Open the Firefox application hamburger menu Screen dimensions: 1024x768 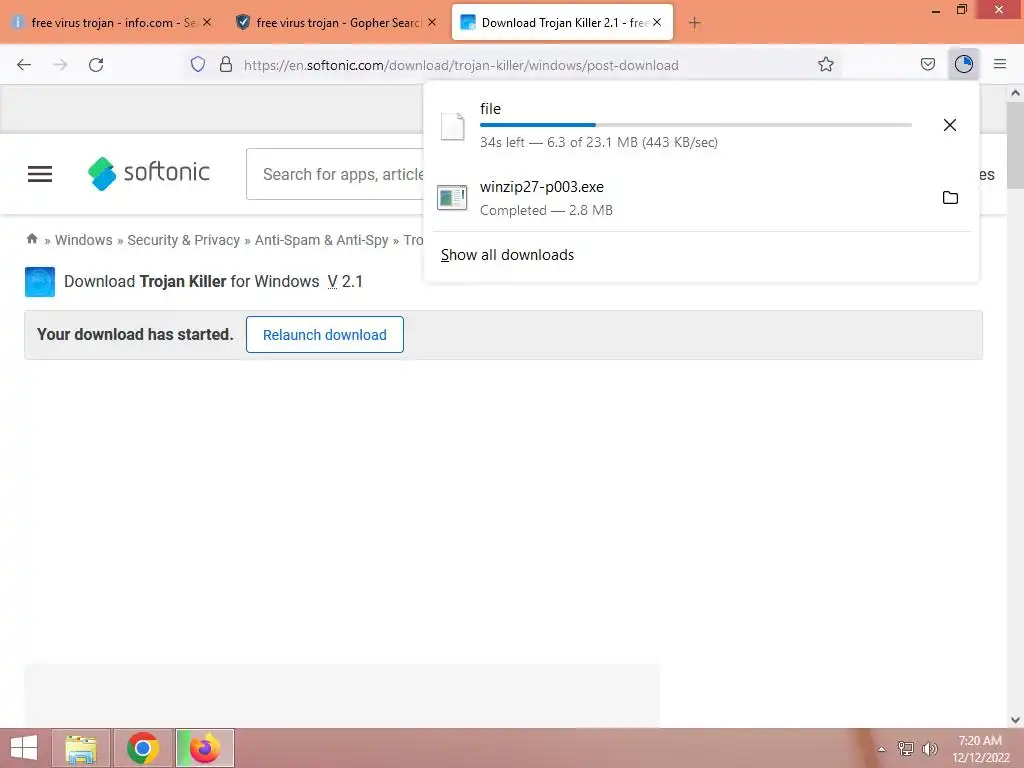(x=1000, y=64)
